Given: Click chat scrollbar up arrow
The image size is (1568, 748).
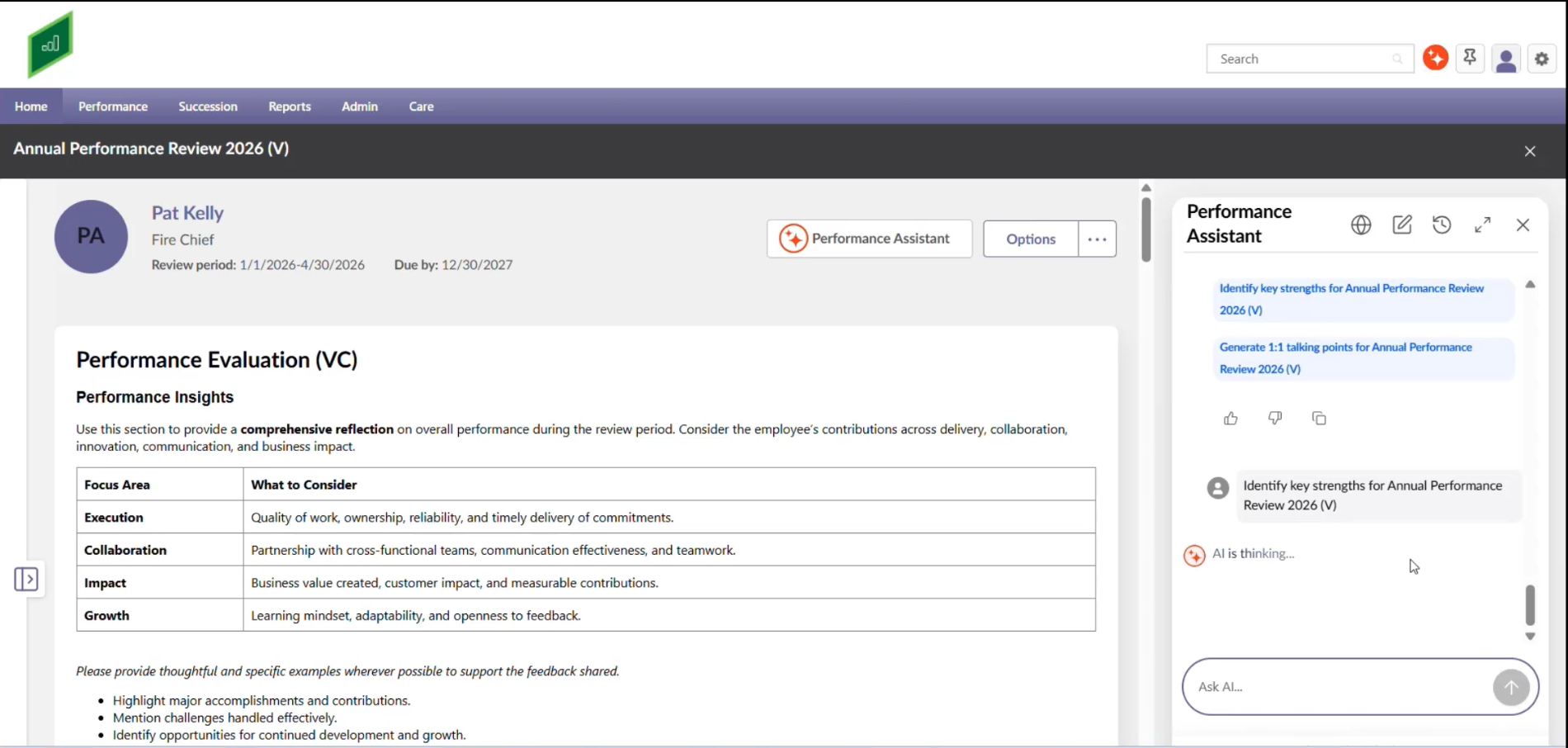Looking at the screenshot, I should 1530,284.
